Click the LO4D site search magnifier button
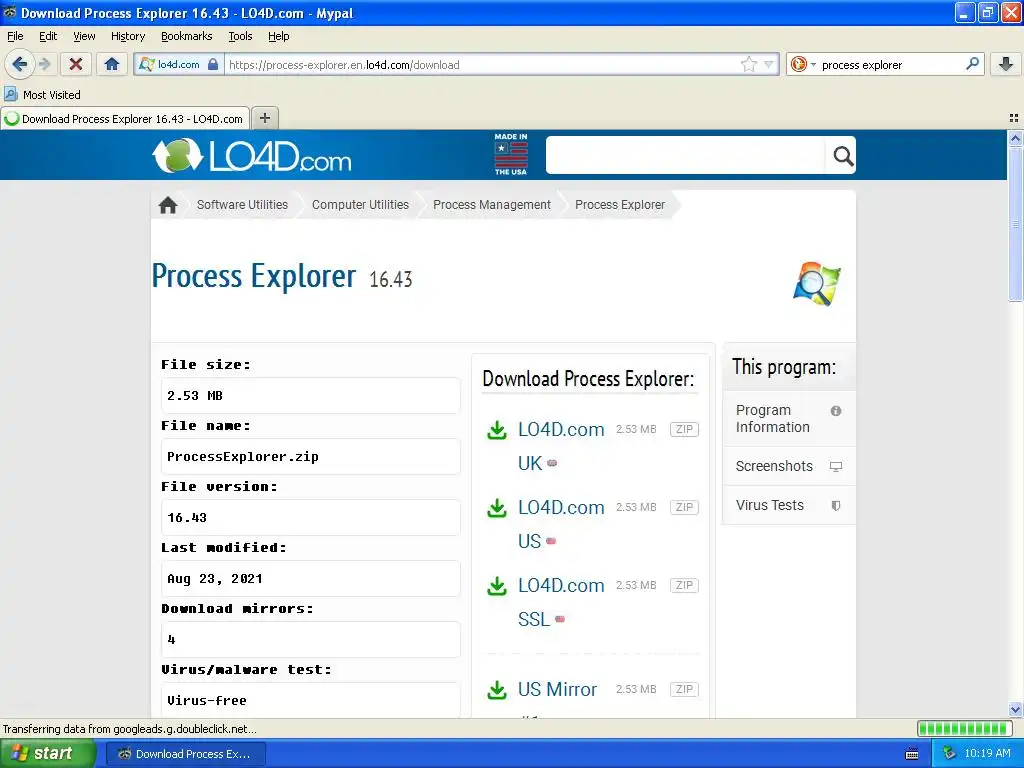The image size is (1024, 768). (842, 155)
